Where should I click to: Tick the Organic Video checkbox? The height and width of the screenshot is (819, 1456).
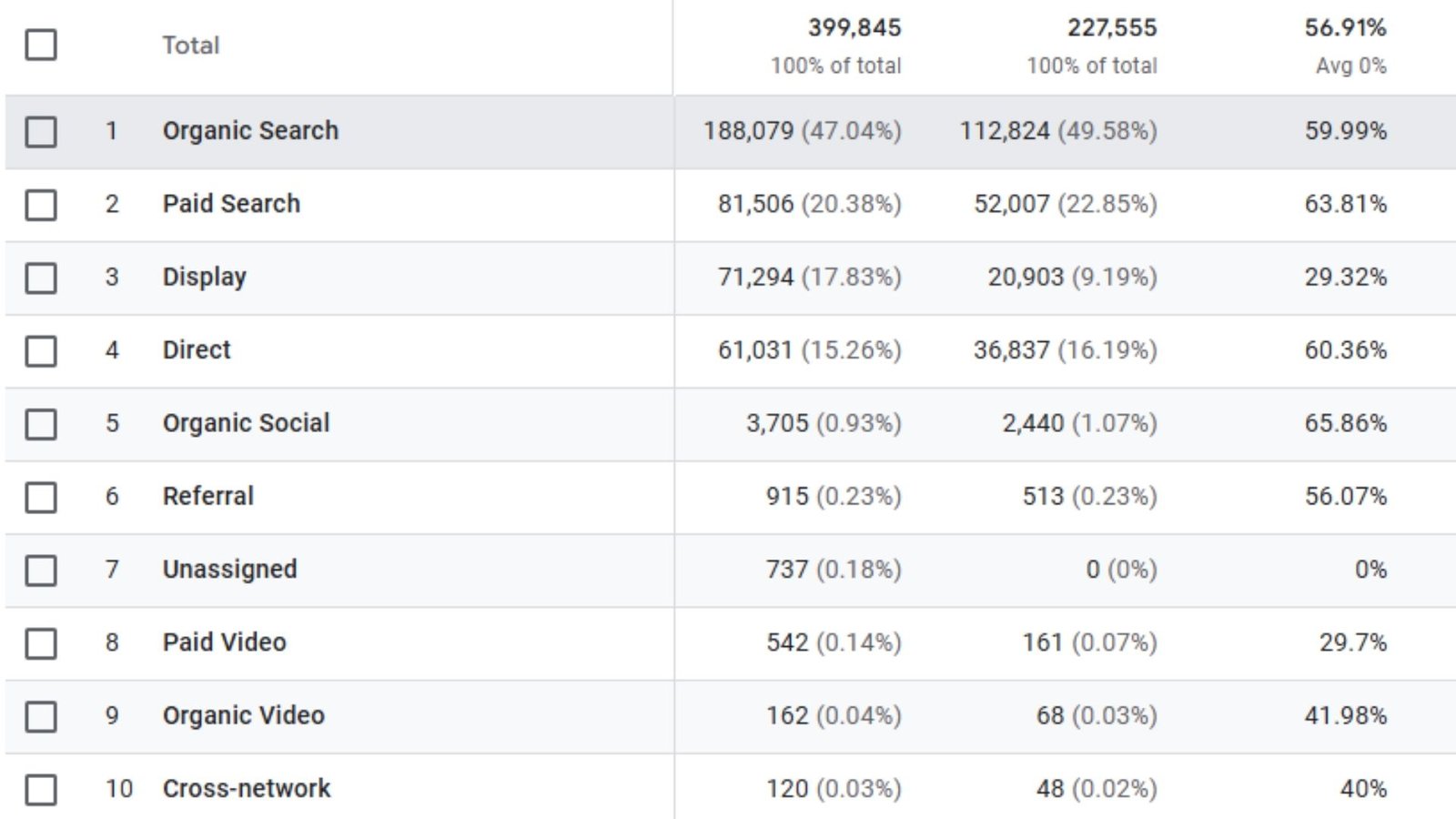click(41, 716)
